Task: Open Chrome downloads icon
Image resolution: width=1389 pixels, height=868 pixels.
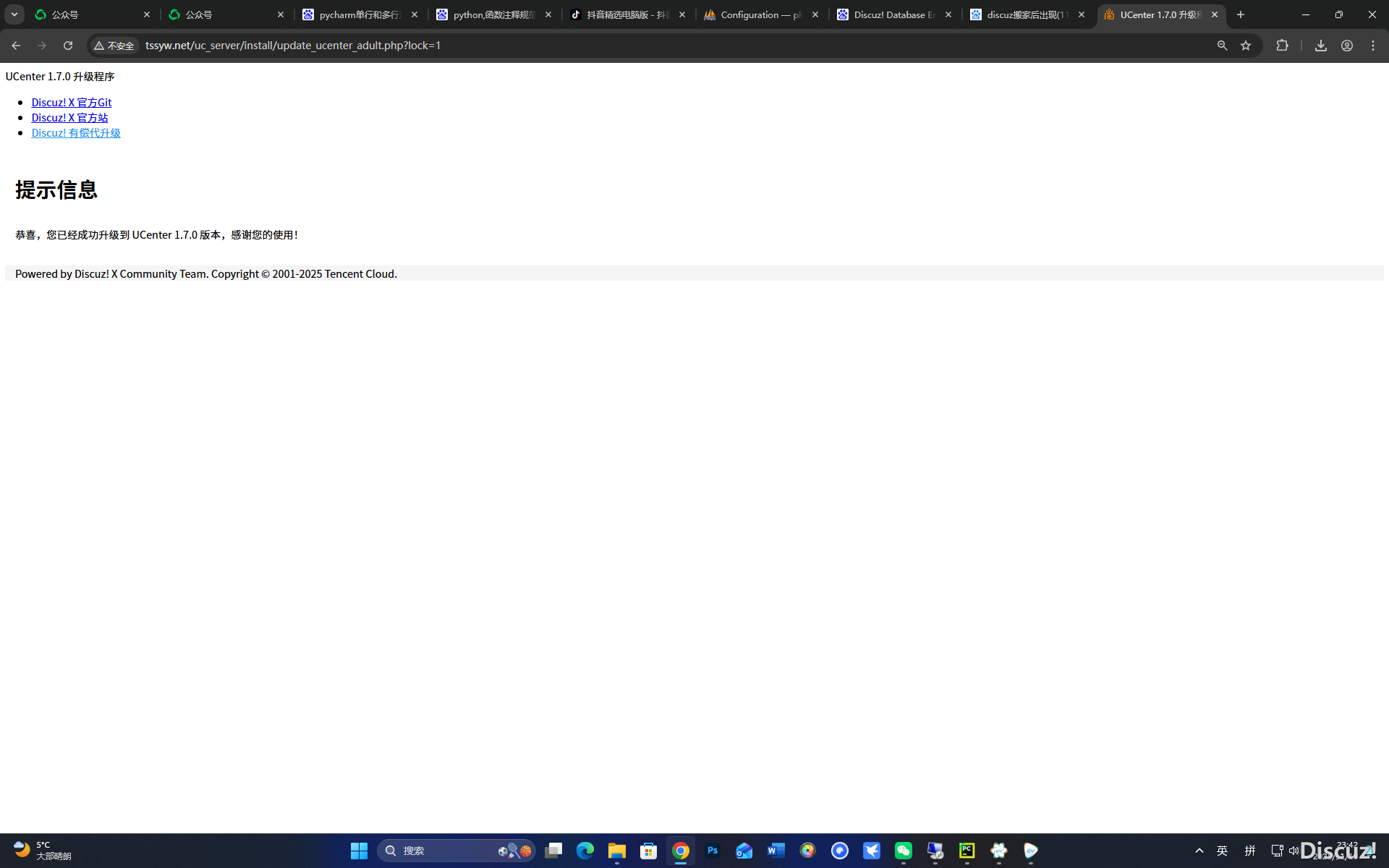Action: click(x=1320, y=46)
